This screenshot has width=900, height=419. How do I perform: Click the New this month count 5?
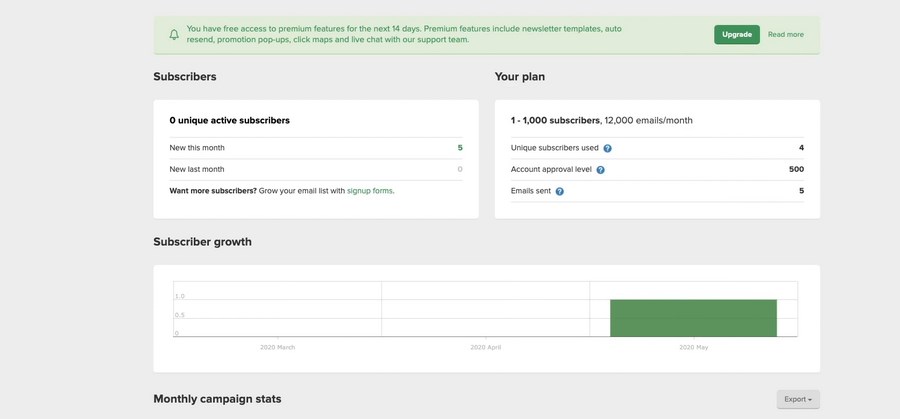pos(460,148)
